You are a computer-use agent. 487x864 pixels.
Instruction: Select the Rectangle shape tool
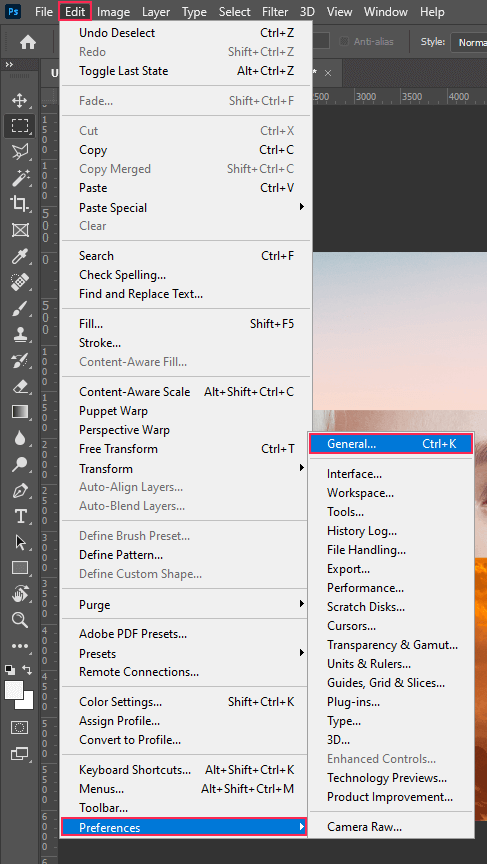(x=20, y=568)
